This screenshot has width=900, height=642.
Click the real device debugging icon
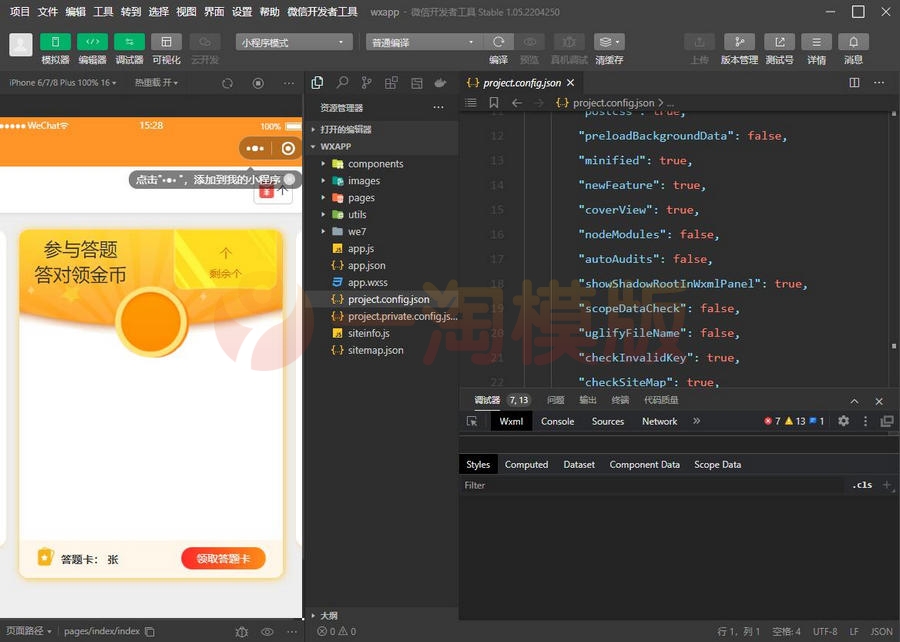point(569,42)
